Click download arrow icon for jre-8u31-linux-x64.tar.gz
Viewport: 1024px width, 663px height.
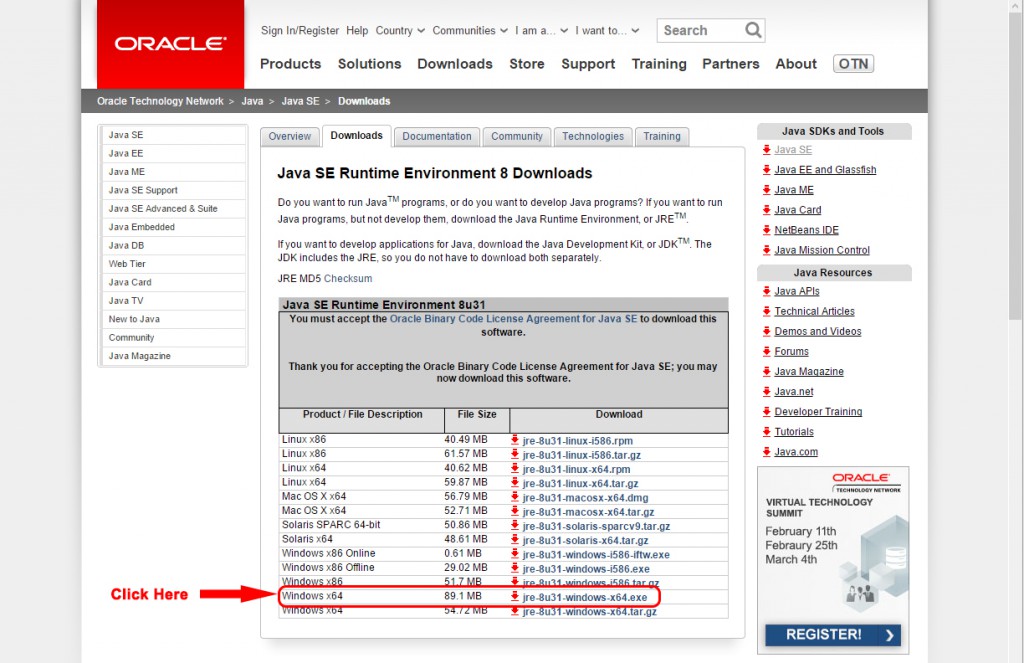515,483
